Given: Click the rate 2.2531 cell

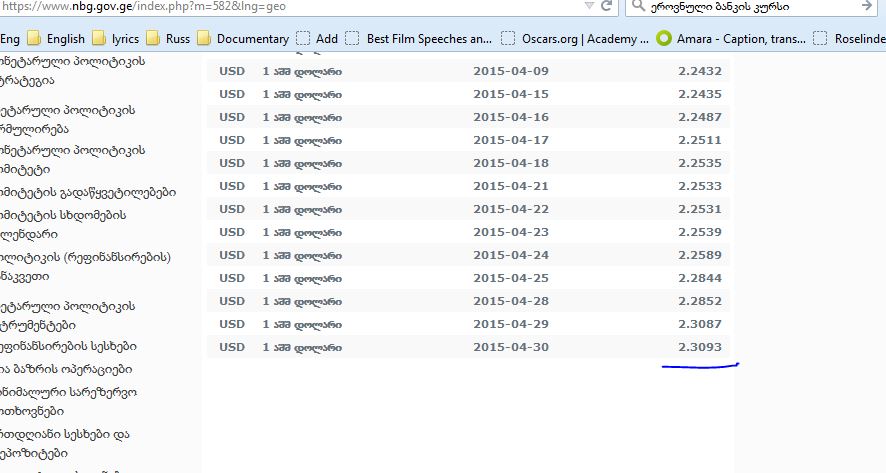Looking at the screenshot, I should coord(700,209).
